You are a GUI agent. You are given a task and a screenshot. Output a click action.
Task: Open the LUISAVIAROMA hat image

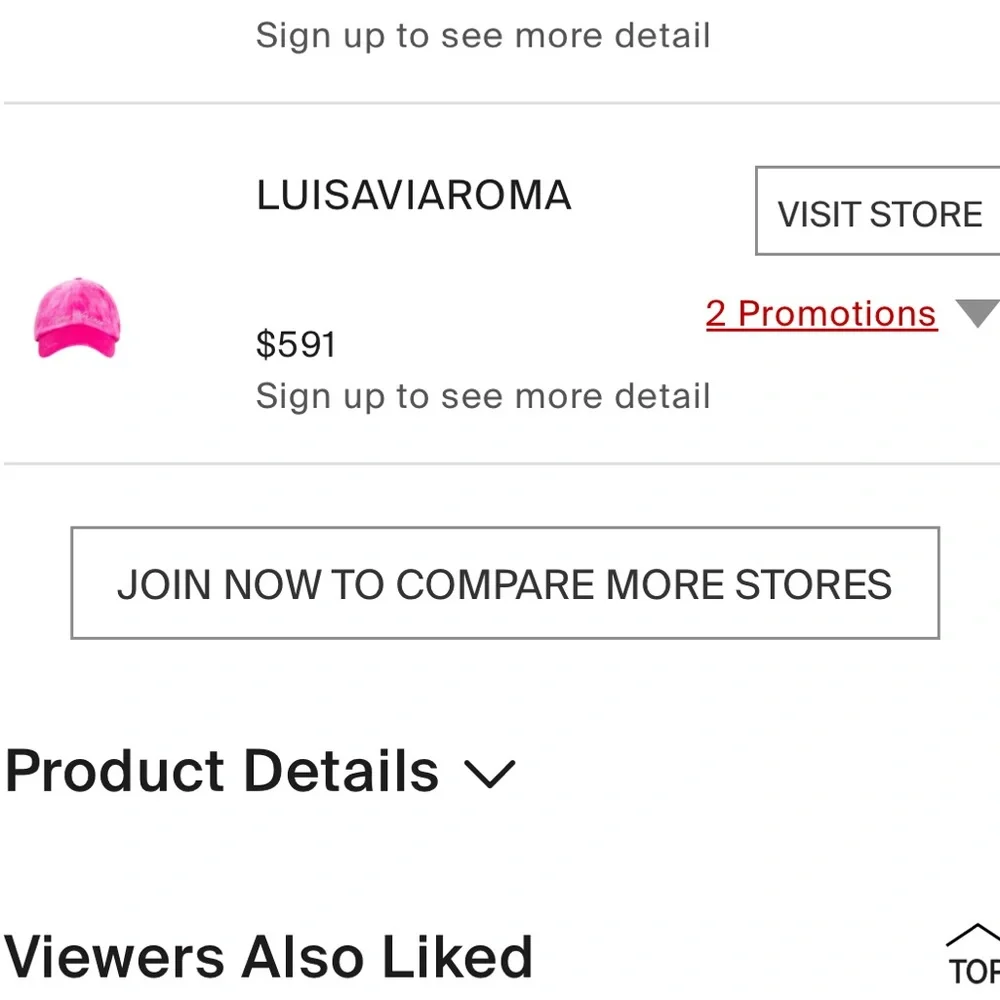pyautogui.click(x=77, y=320)
